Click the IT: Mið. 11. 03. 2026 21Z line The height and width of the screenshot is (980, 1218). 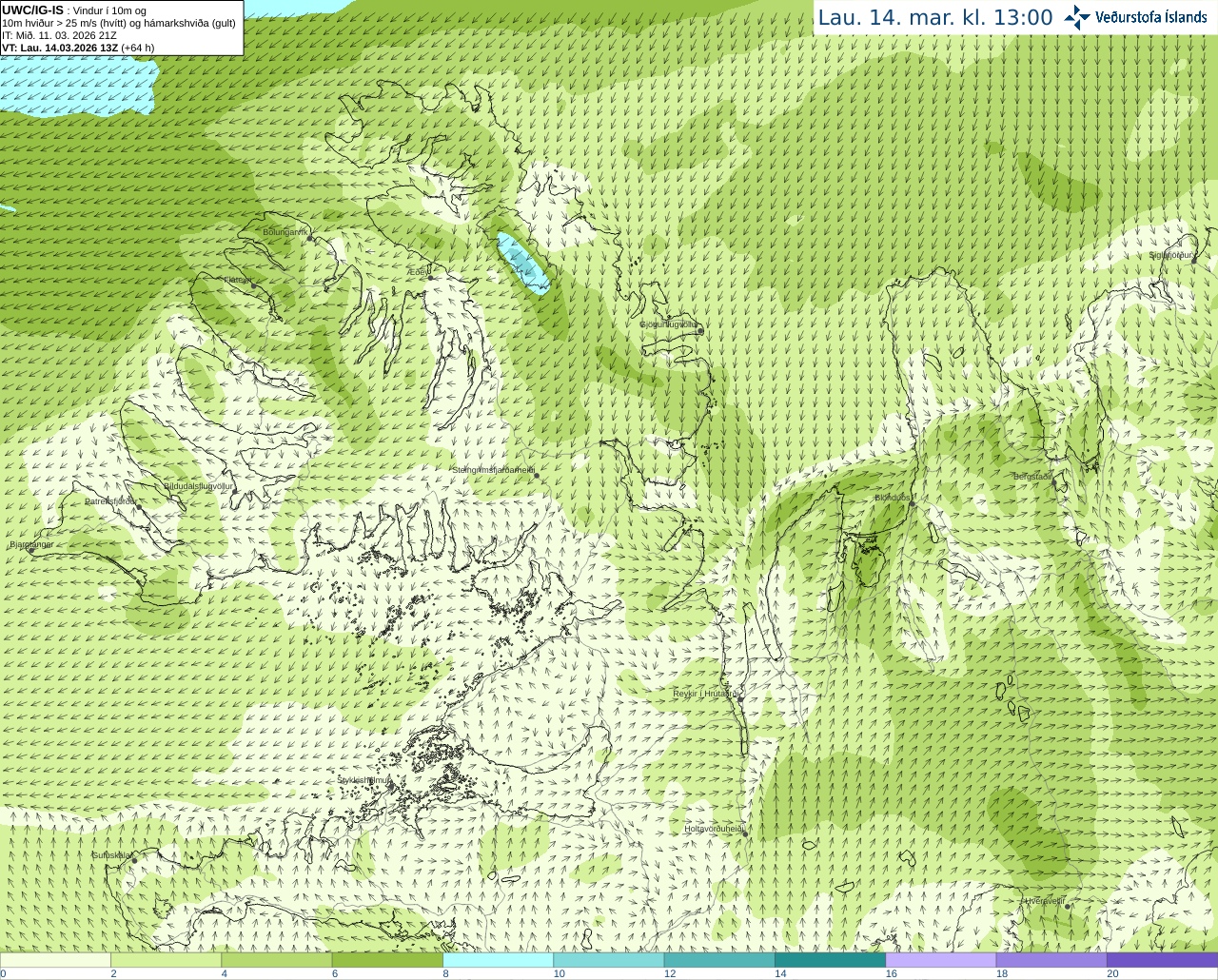[x=59, y=35]
